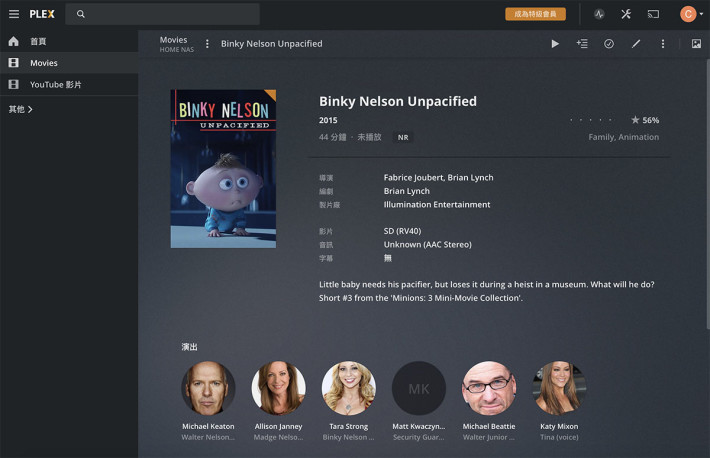
Task: Mark the movie as played
Action: [609, 43]
